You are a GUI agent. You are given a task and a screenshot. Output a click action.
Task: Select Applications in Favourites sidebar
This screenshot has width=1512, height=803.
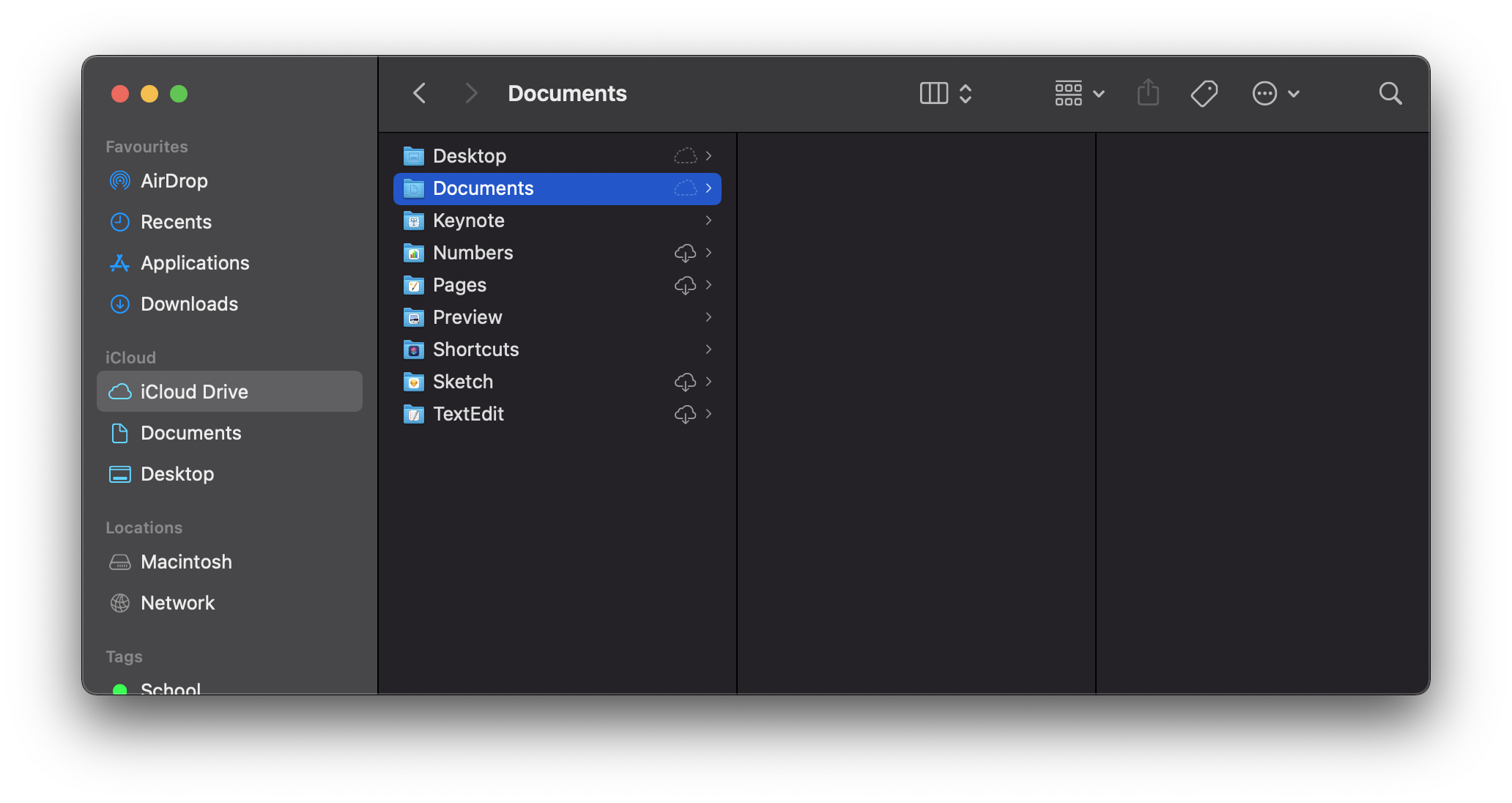pyautogui.click(x=195, y=263)
